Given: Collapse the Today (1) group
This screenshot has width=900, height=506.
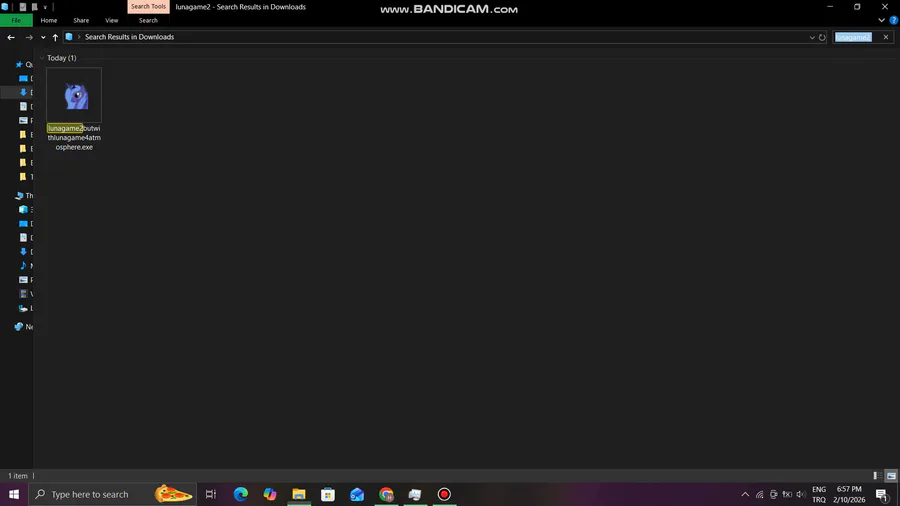Looking at the screenshot, I should click(x=42, y=58).
